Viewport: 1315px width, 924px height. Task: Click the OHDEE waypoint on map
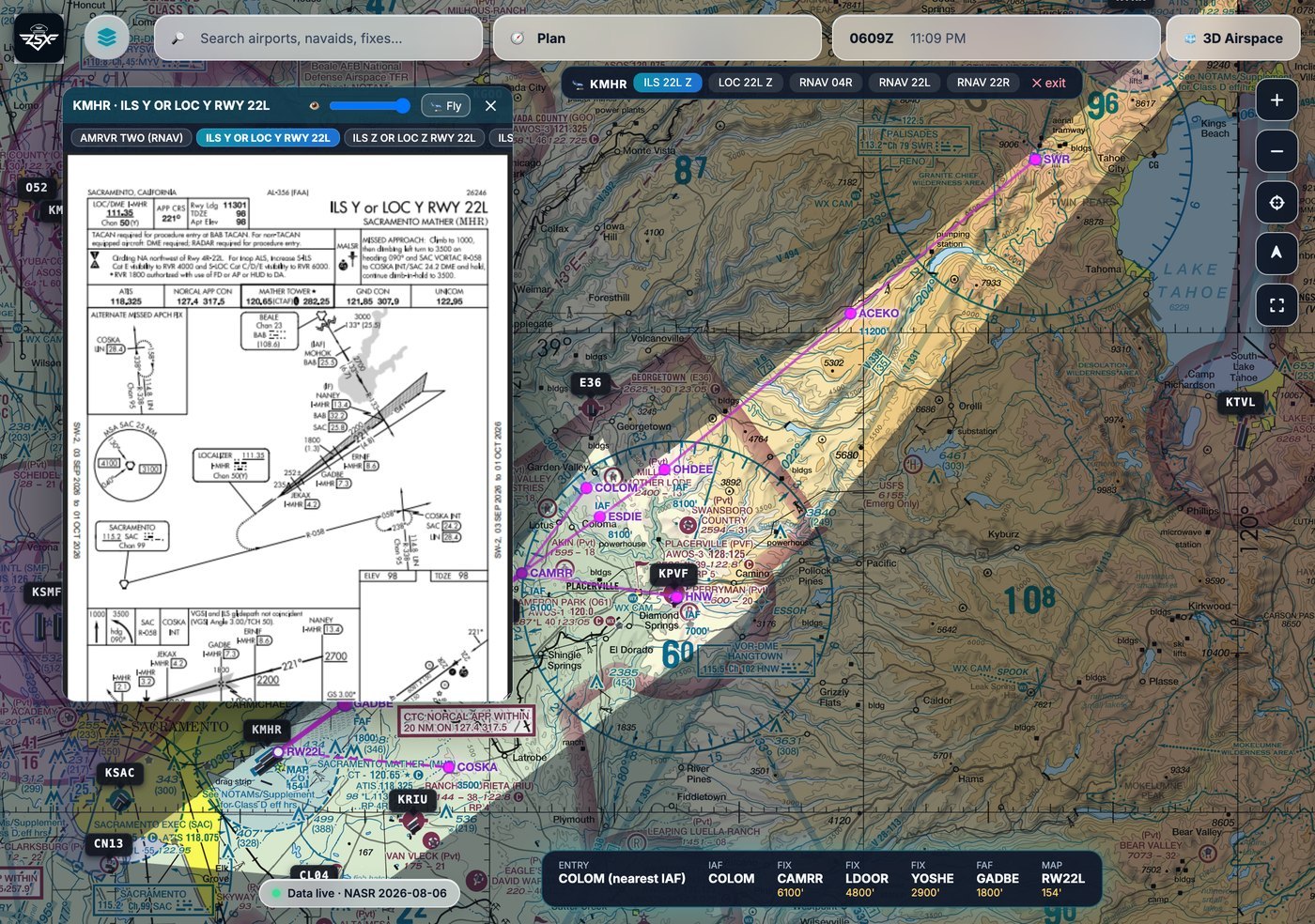(664, 470)
